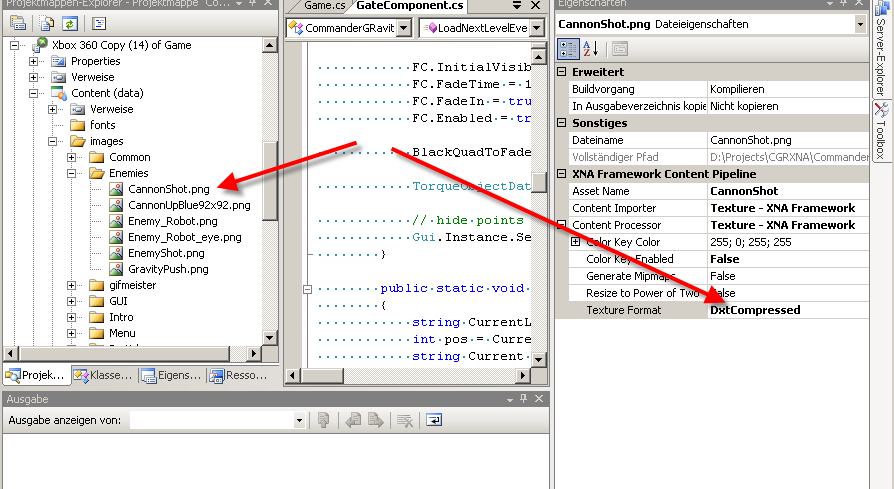Click the Content (data) project icon
894x489 pixels.
(x=59, y=93)
